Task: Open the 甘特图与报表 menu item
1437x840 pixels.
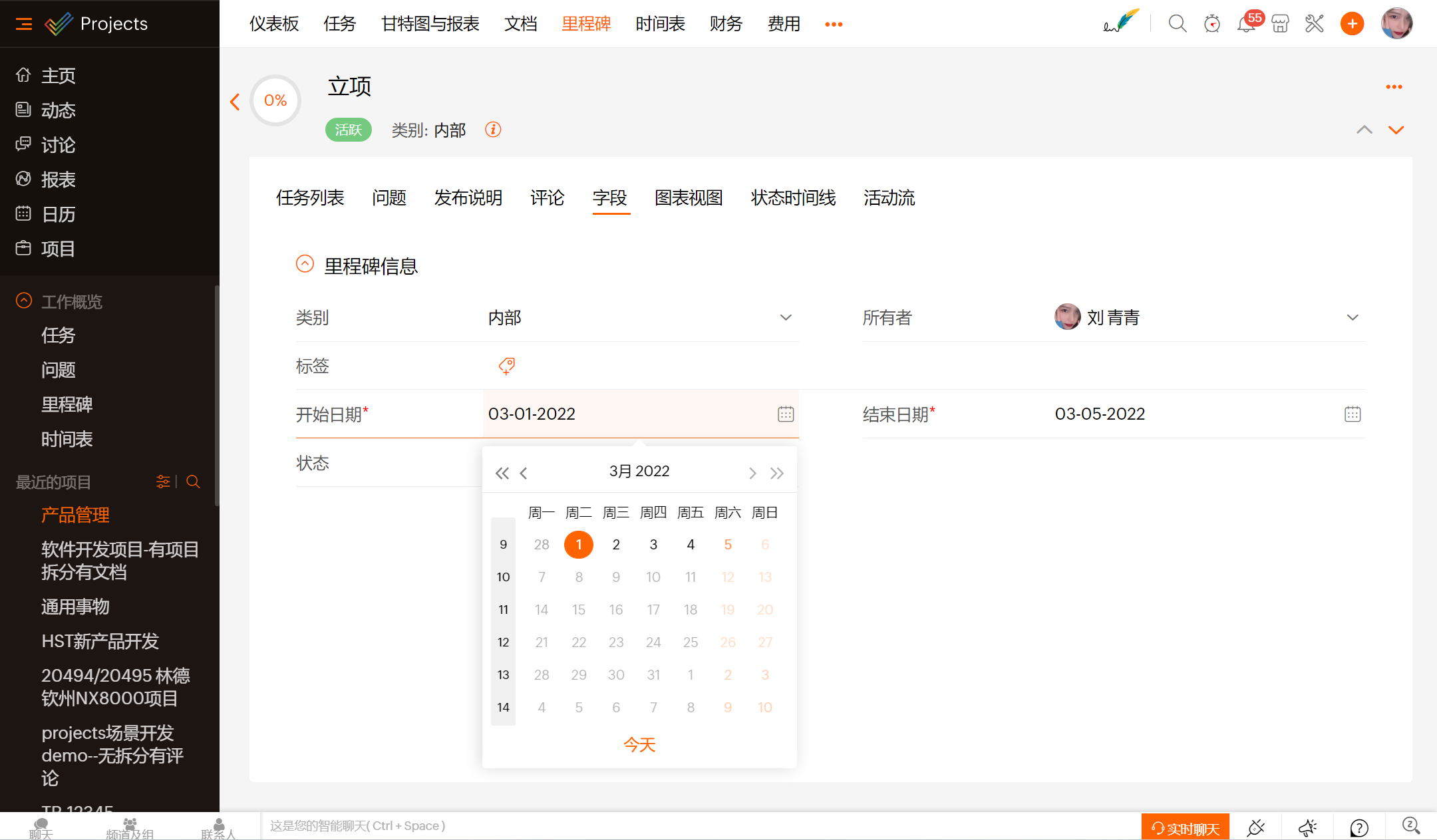Action: coord(430,24)
